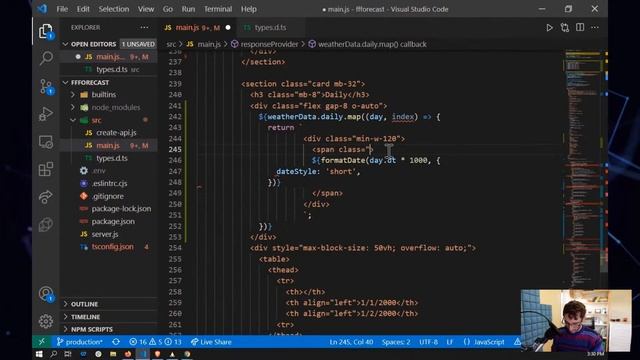Open the Accounts menu icon
The width and height of the screenshot is (640, 360).
(x=46, y=293)
